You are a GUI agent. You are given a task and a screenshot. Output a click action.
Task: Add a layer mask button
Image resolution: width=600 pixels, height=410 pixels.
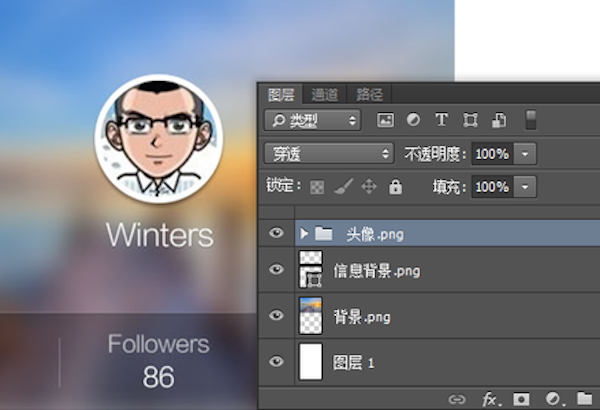click(x=521, y=399)
